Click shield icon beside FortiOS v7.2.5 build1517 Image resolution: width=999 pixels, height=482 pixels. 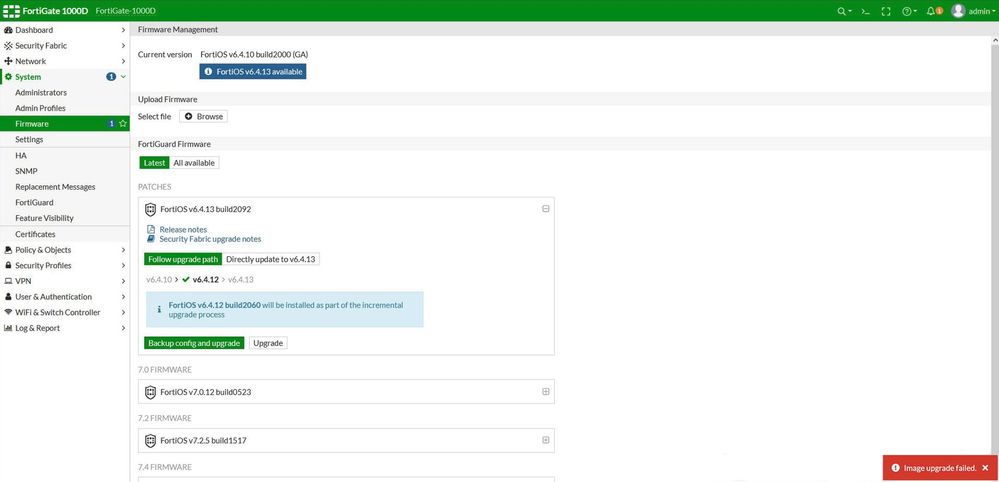150,440
